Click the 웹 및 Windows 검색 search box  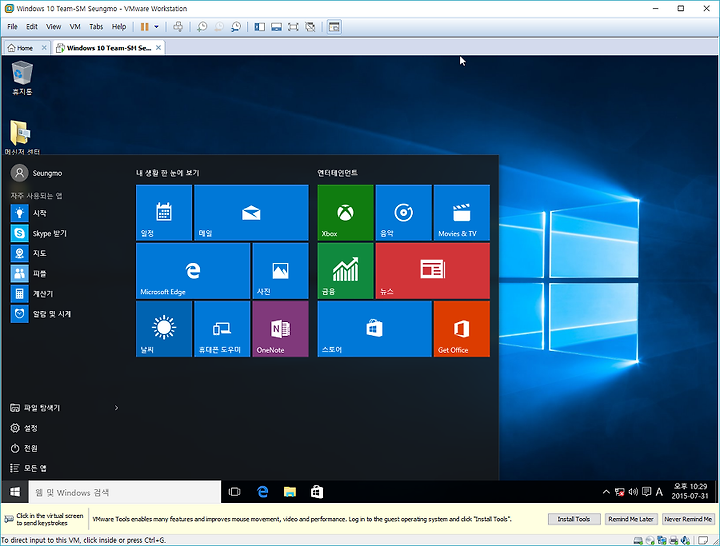[x=125, y=492]
